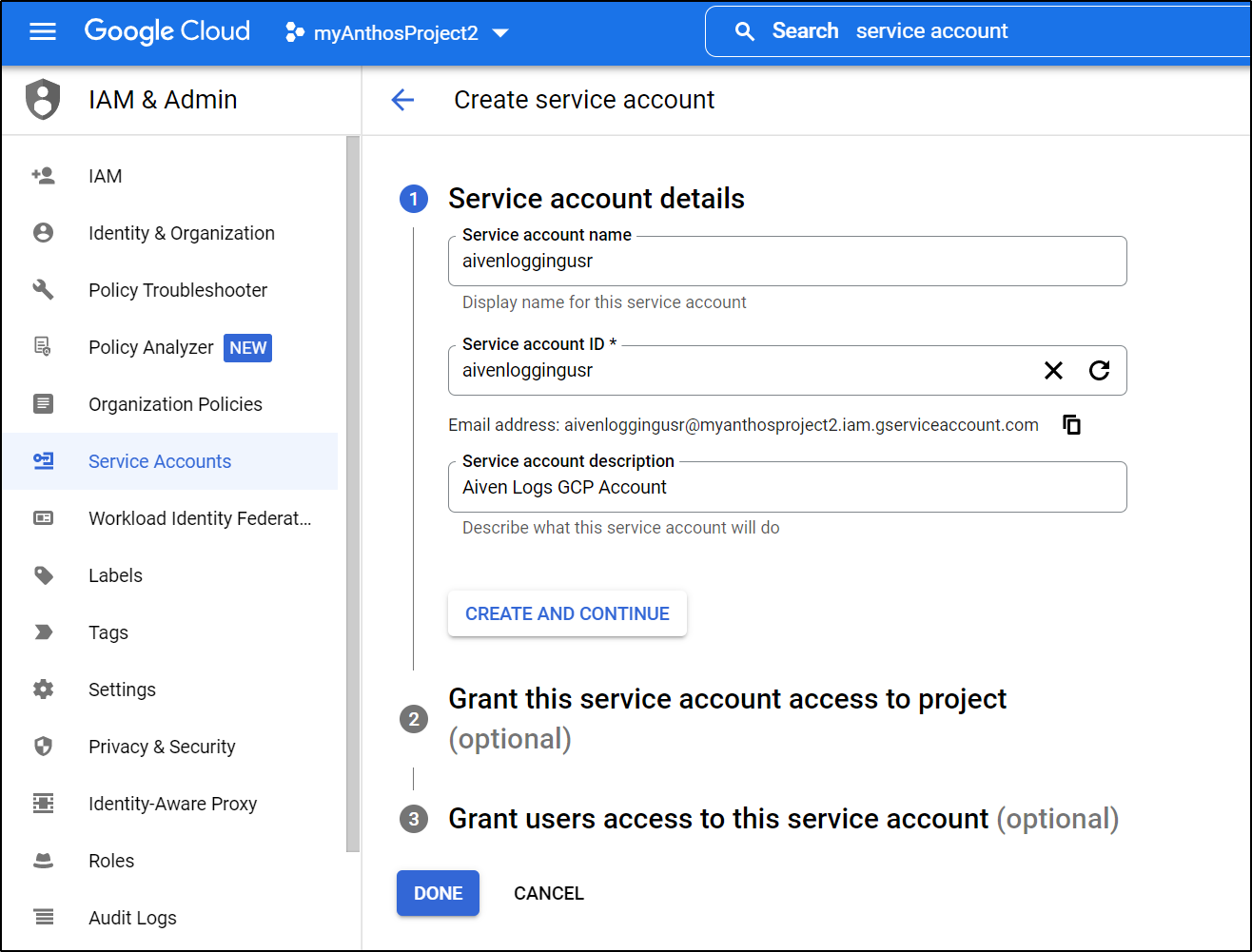1252x952 pixels.
Task: Open Identity-Aware Proxy
Action: click(x=170, y=804)
